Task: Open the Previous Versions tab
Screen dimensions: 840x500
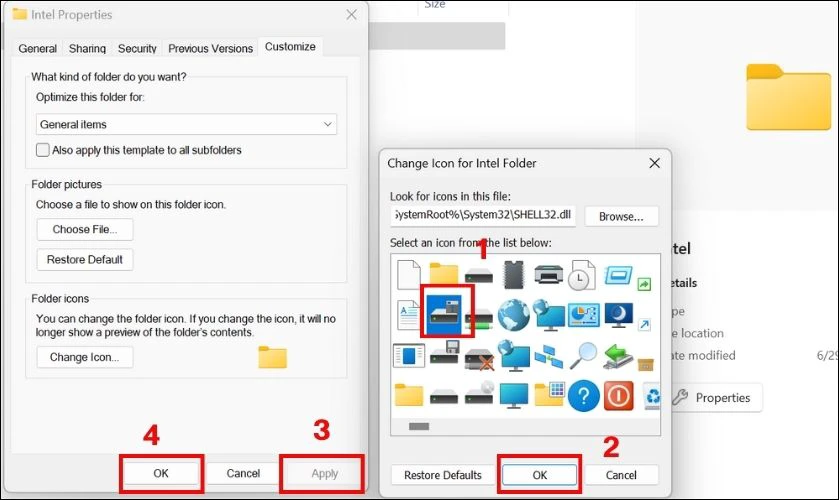Action: (x=211, y=48)
